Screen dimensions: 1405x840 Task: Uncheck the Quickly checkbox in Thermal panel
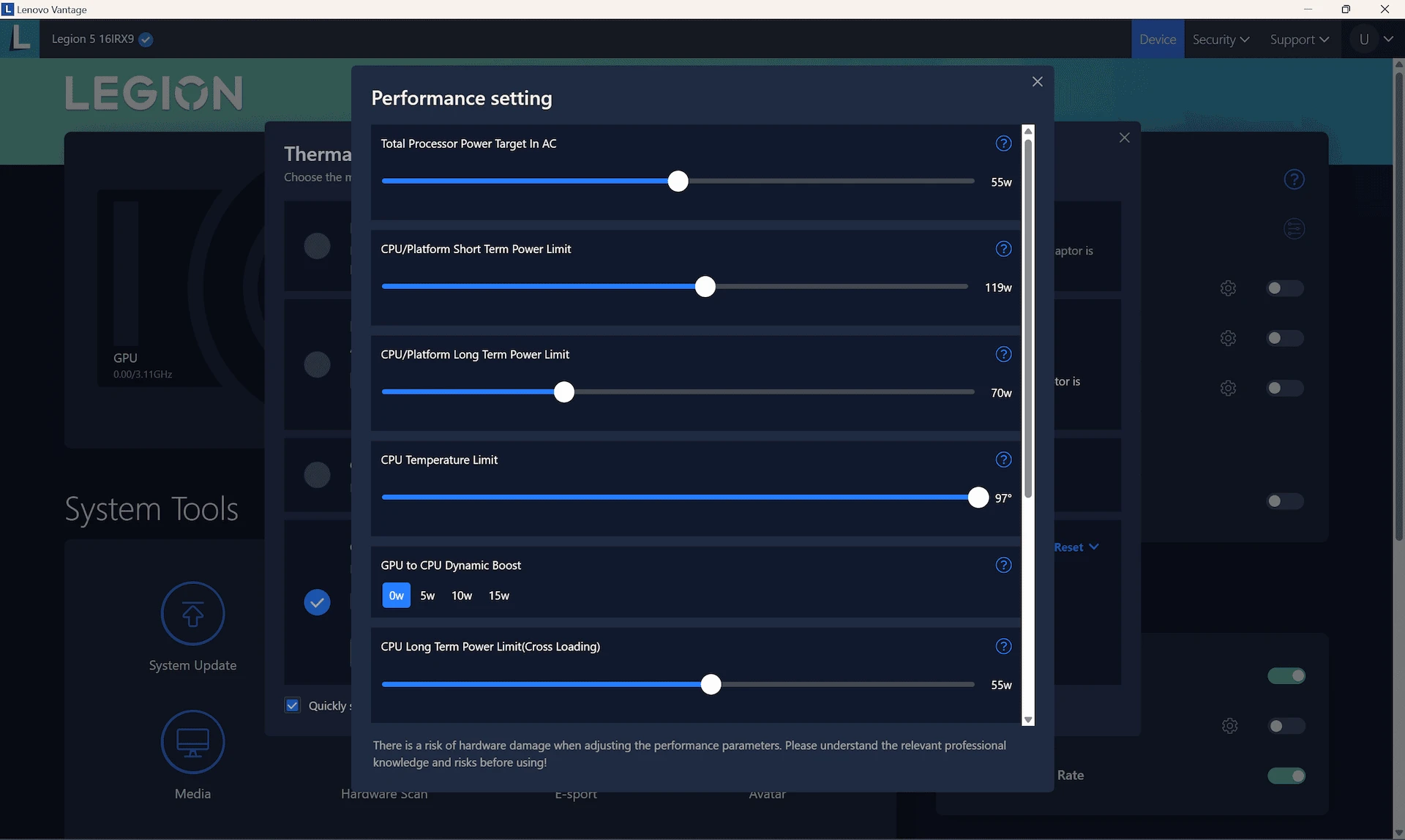point(292,705)
